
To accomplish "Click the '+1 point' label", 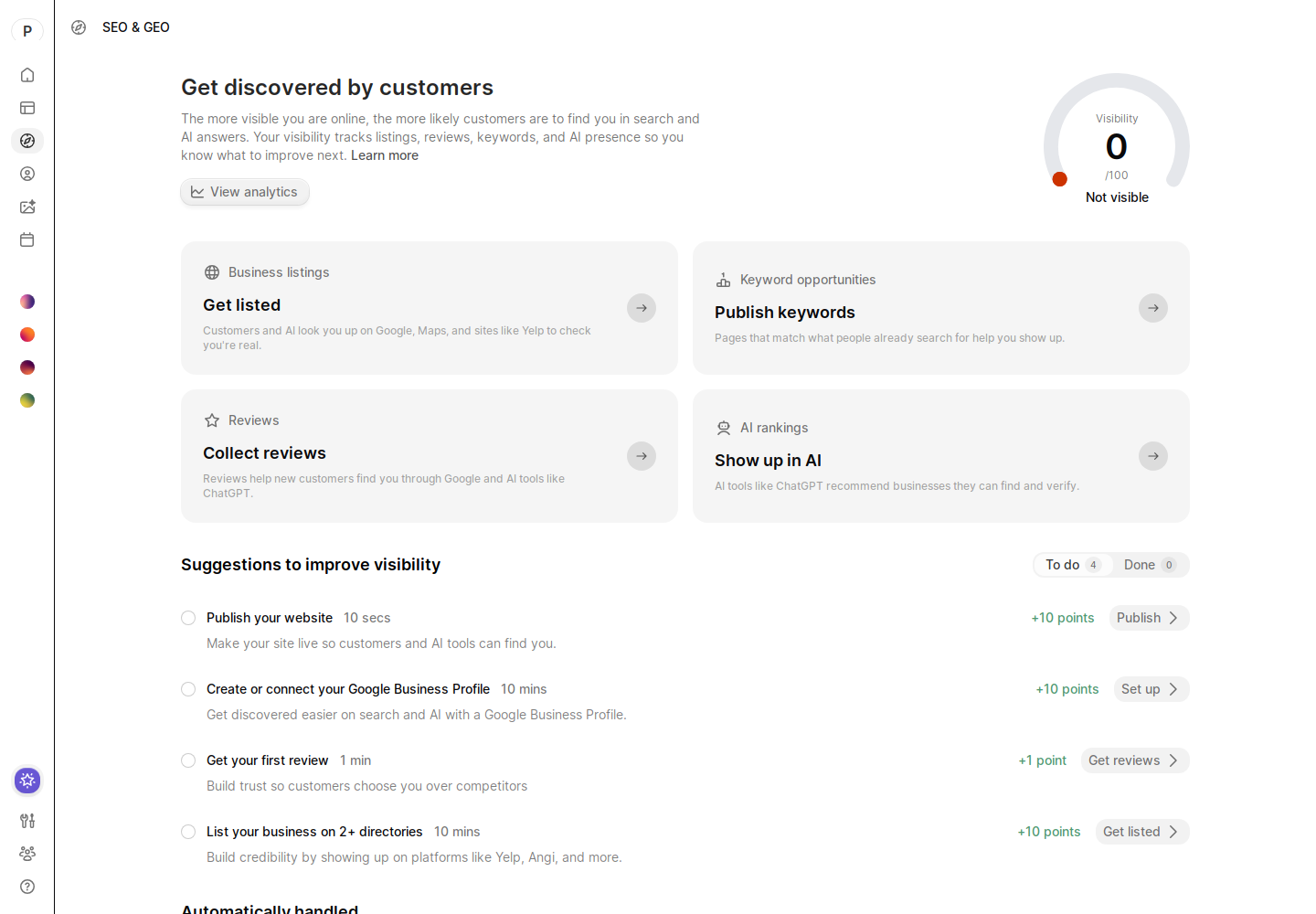I will [1043, 760].
